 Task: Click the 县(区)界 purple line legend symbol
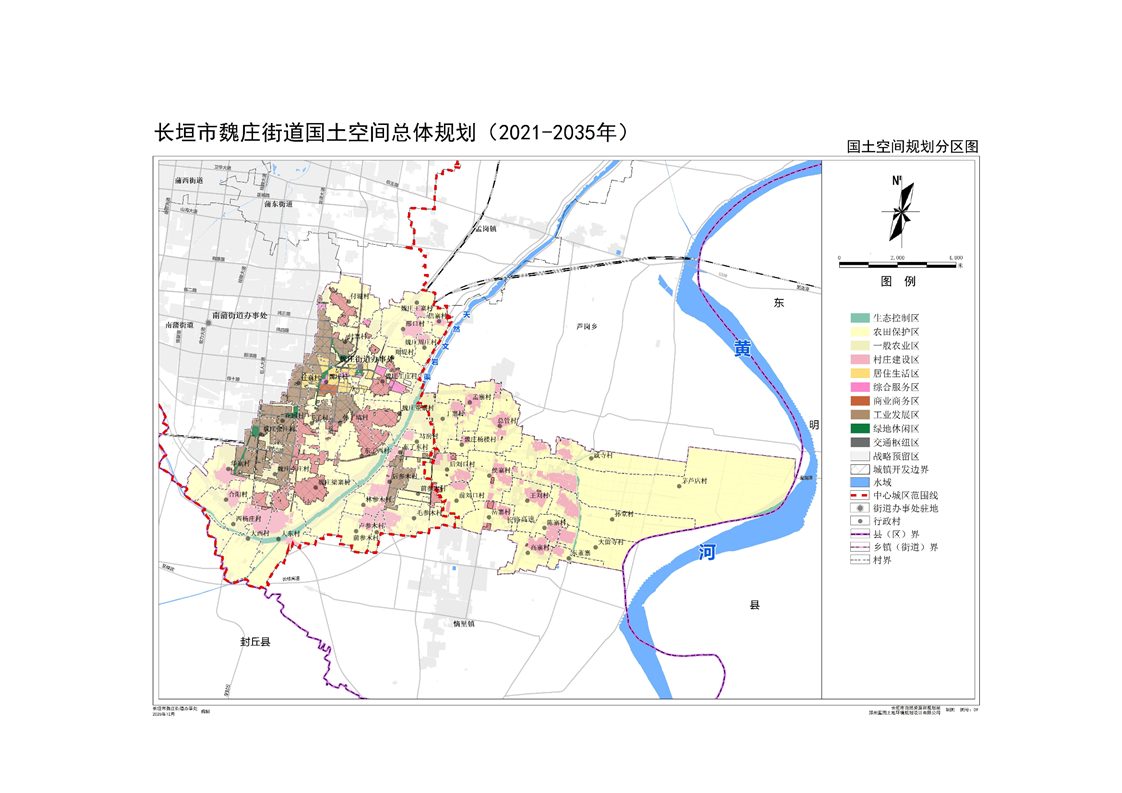pyautogui.click(x=857, y=534)
